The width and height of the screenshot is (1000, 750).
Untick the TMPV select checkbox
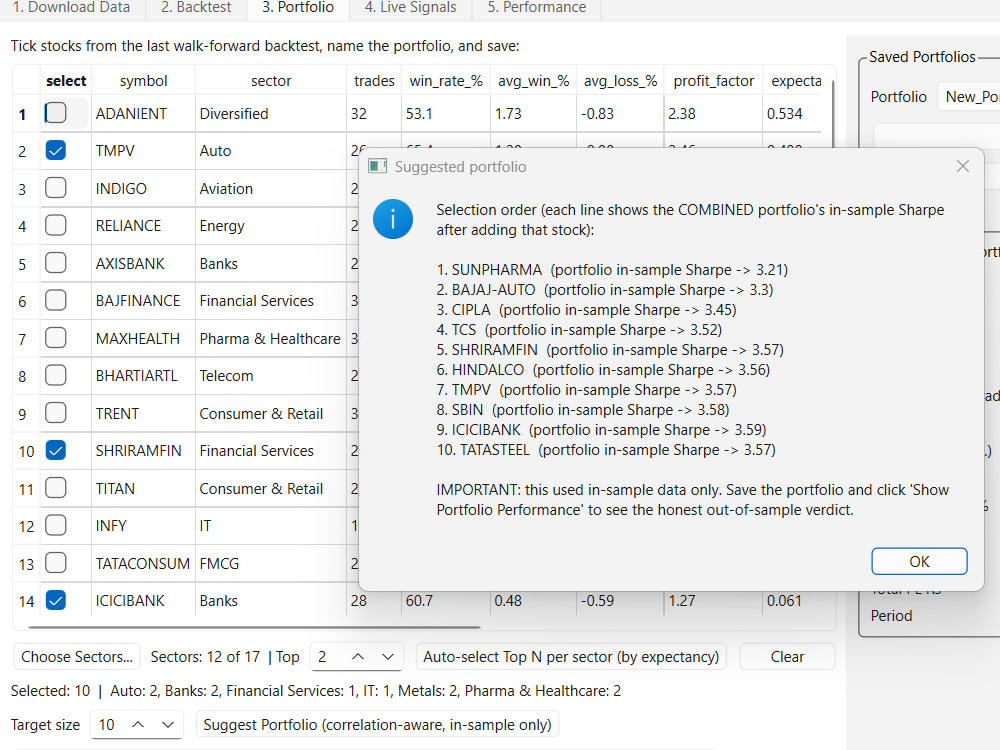point(56,151)
